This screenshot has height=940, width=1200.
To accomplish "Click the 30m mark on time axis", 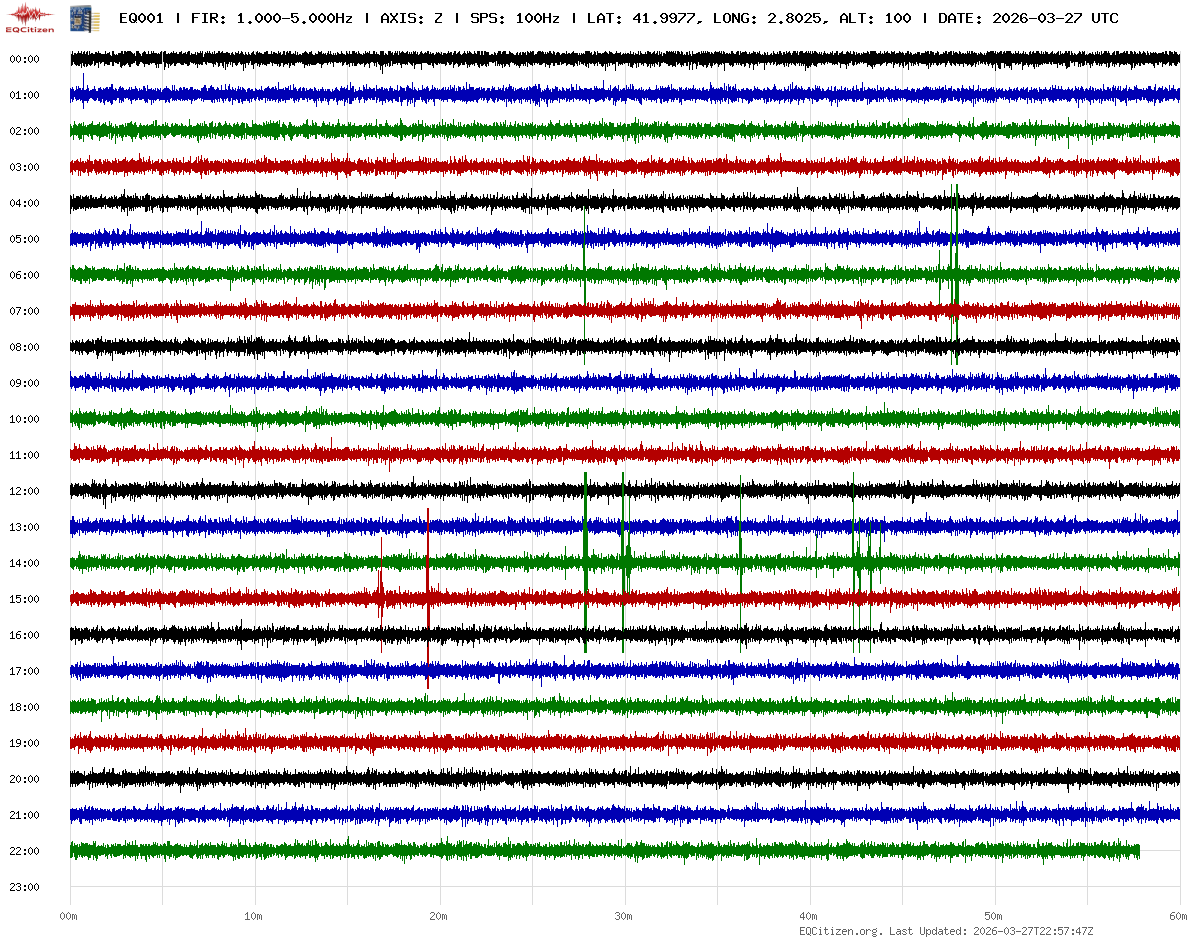I will [624, 916].
